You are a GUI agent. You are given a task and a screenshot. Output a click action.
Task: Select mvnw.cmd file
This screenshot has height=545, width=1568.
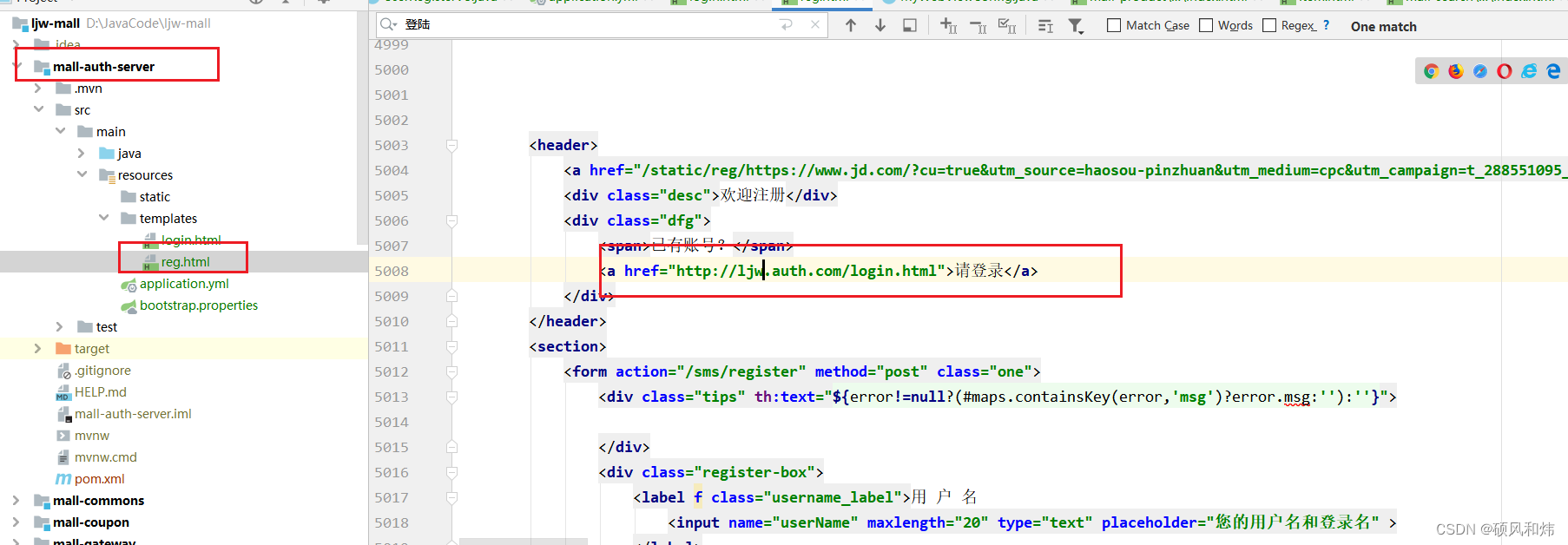click(105, 456)
